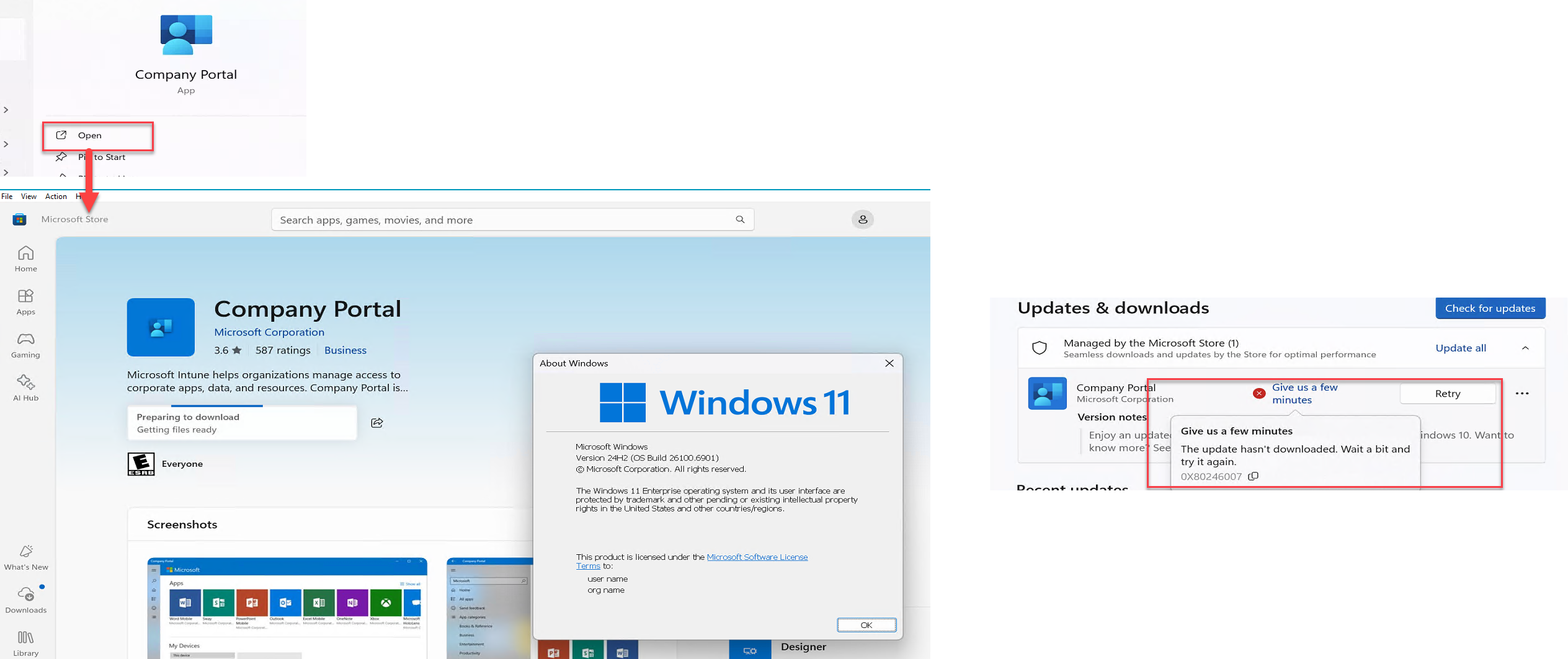Click the search magnifier icon
Viewport: 1568px width, 659px height.
click(x=740, y=219)
